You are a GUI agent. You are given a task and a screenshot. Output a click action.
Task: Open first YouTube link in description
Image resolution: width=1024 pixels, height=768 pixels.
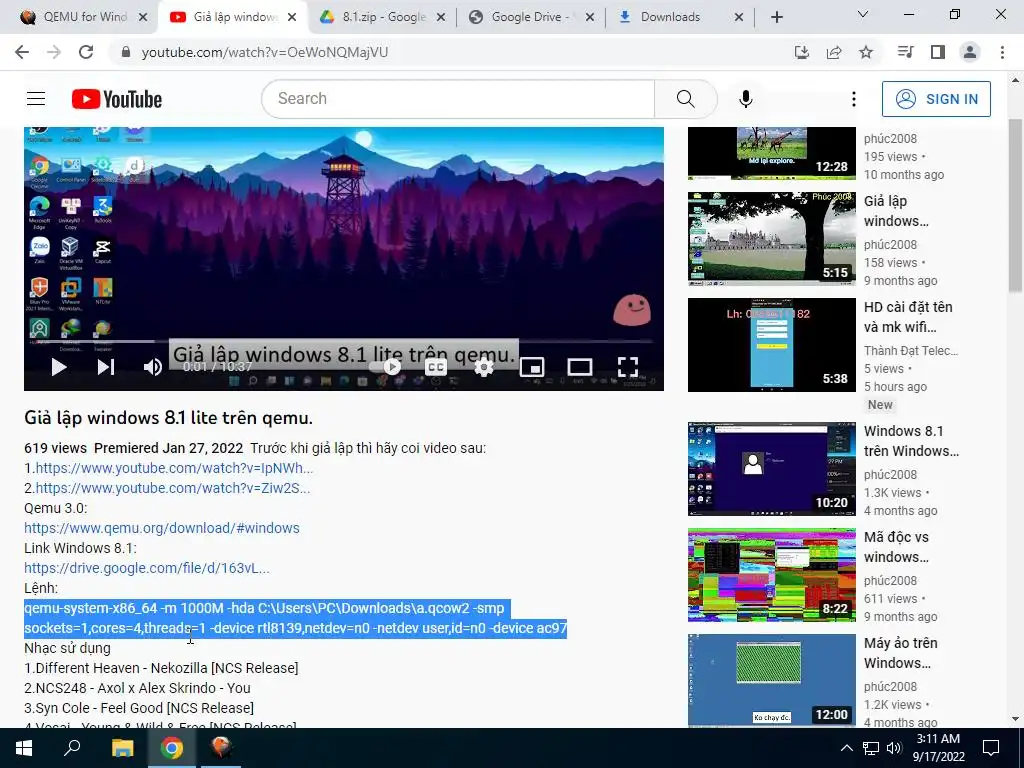(x=174, y=468)
